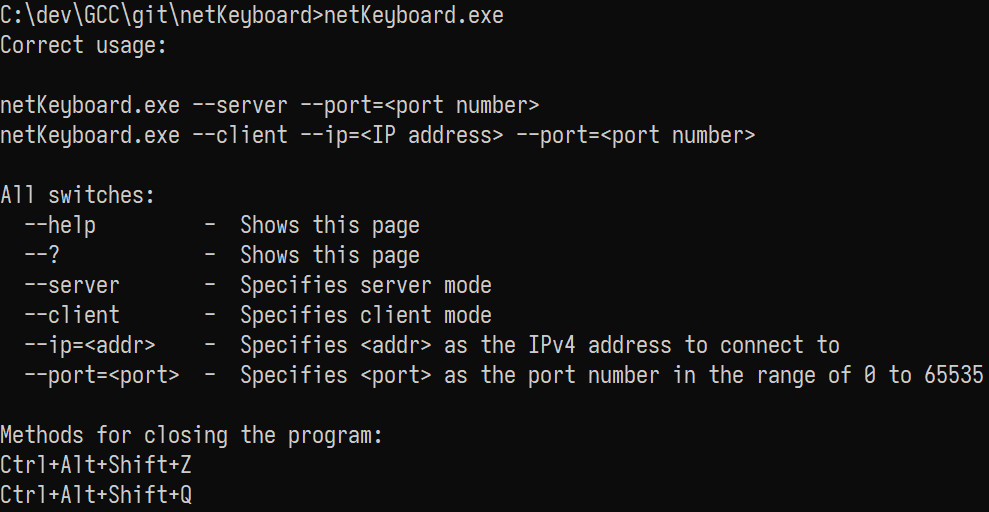Click 'Specifies server mode' description
Screen dimensions: 989x512
(366, 285)
